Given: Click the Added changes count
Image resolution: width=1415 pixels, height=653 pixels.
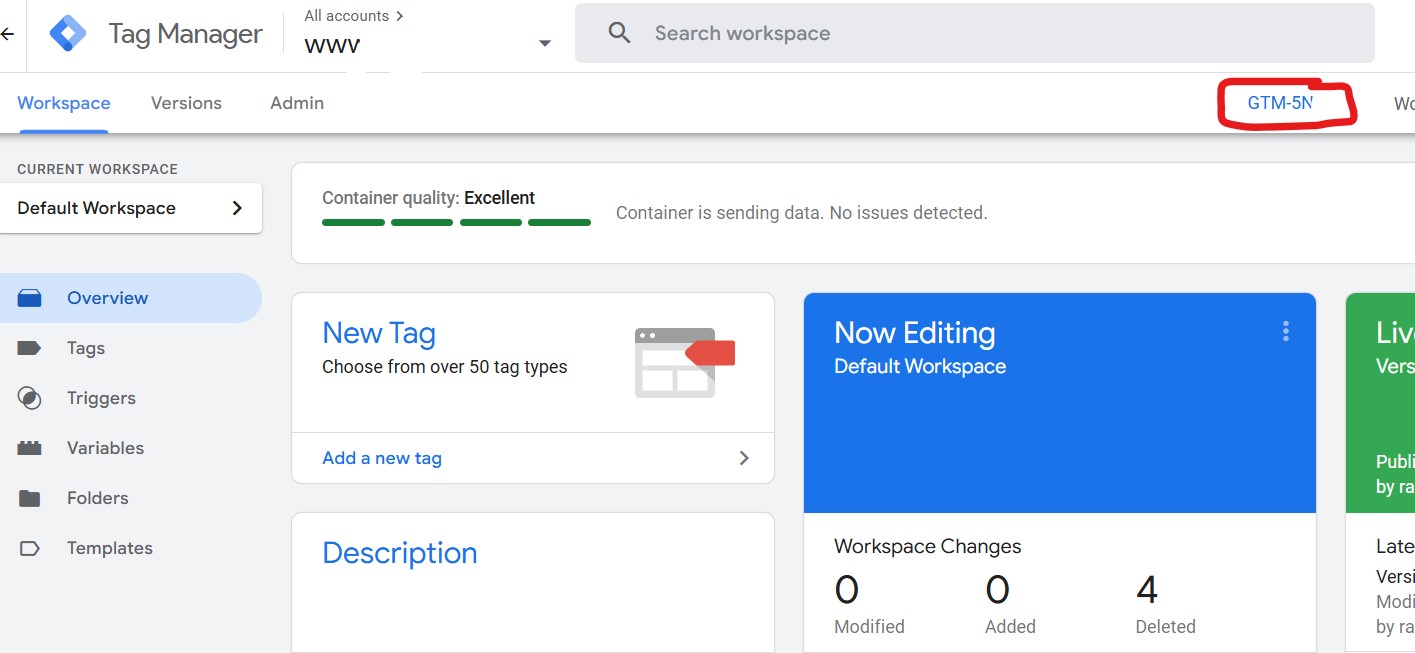Looking at the screenshot, I should pos(997,590).
